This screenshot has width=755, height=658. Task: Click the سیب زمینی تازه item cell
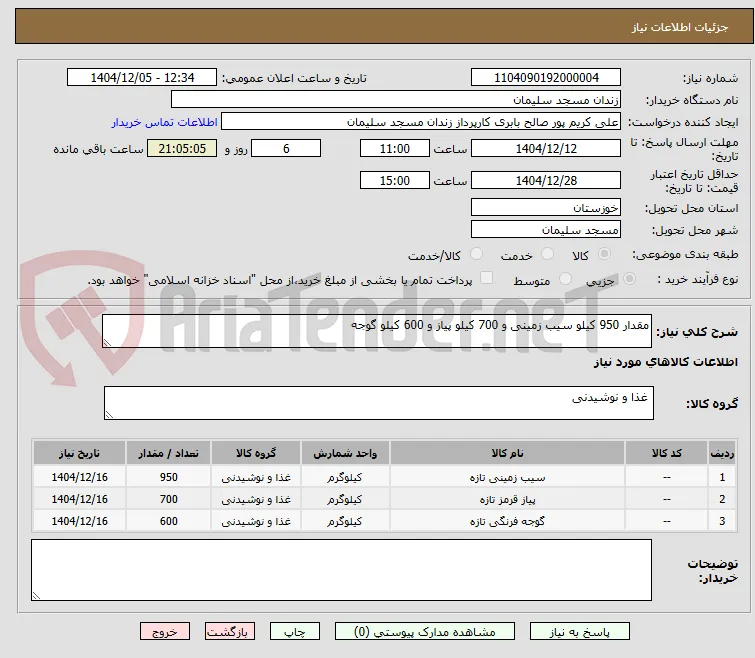click(x=508, y=477)
